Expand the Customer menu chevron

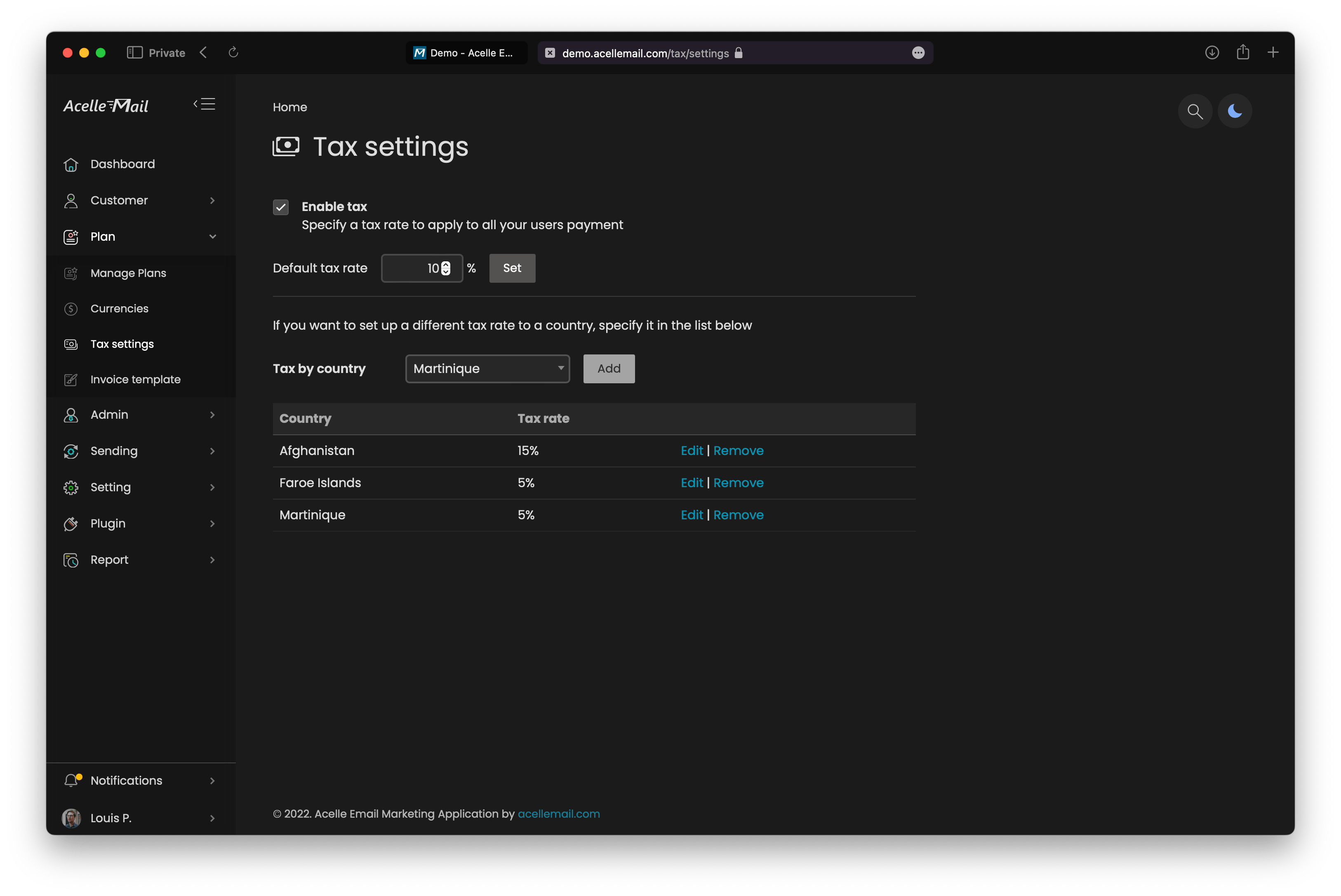pyautogui.click(x=213, y=201)
